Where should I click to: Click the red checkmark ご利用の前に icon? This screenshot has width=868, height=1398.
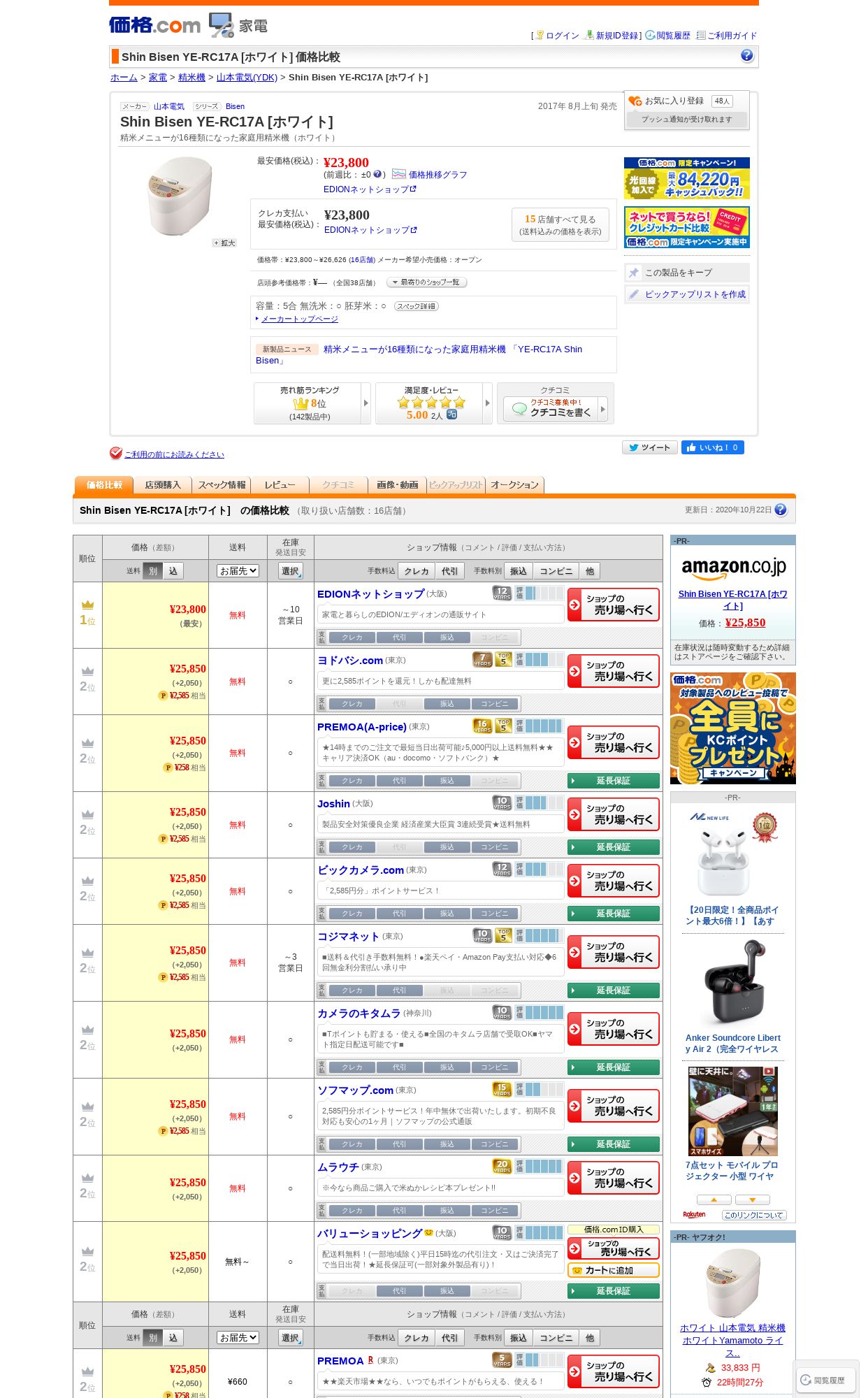115,453
